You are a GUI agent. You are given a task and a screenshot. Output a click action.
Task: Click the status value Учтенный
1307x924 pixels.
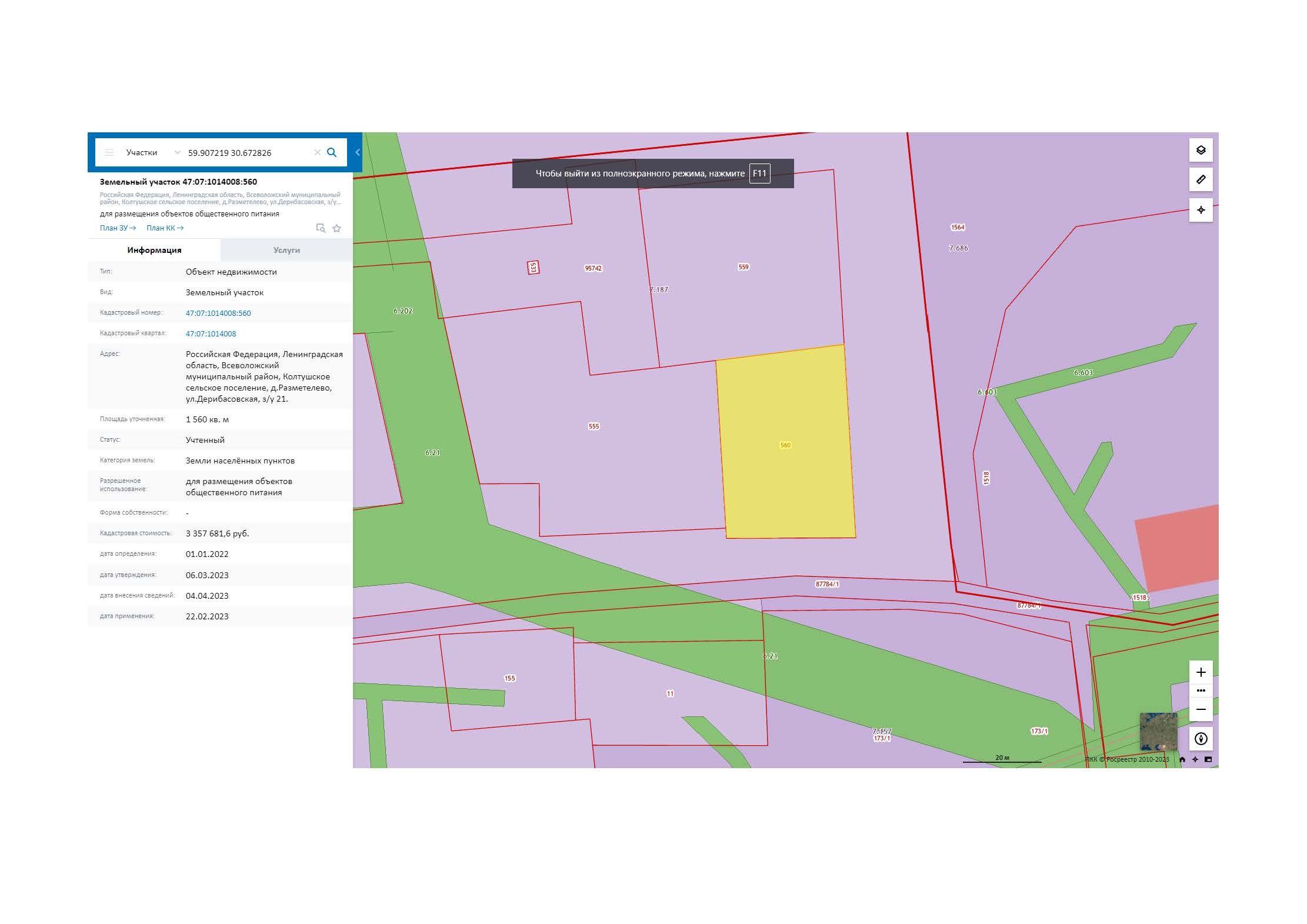(205, 440)
